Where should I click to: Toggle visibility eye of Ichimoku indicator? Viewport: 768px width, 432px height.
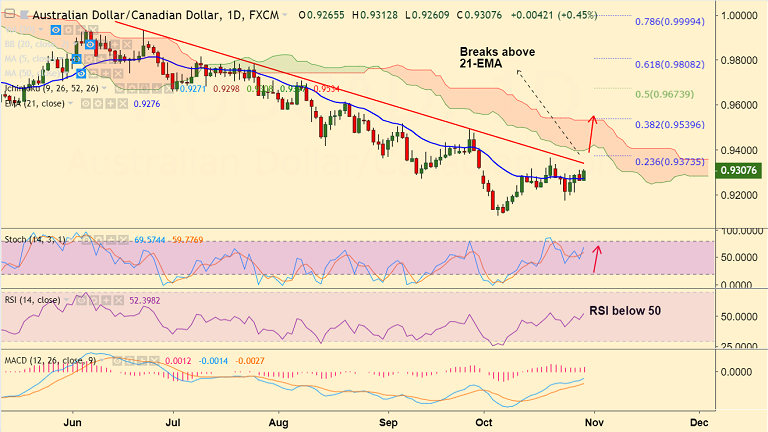120,89
